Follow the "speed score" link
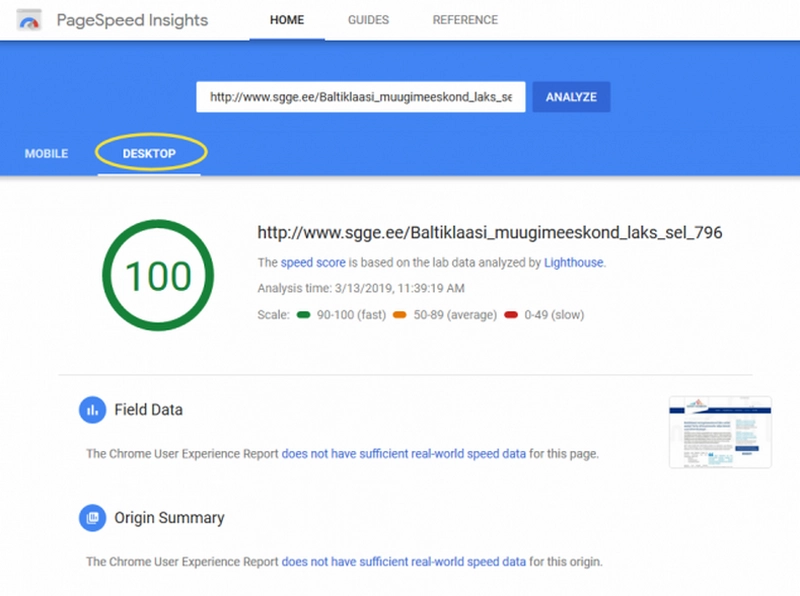Image resolution: width=800 pixels, height=596 pixels. pyautogui.click(x=313, y=263)
